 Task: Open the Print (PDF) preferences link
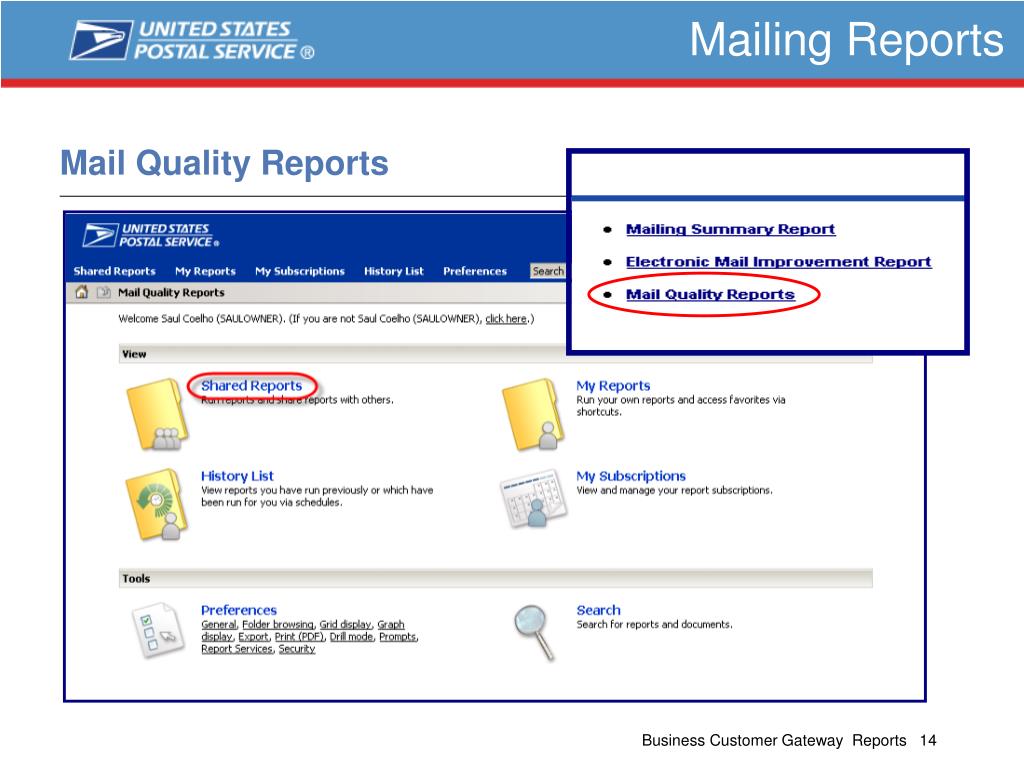click(299, 637)
